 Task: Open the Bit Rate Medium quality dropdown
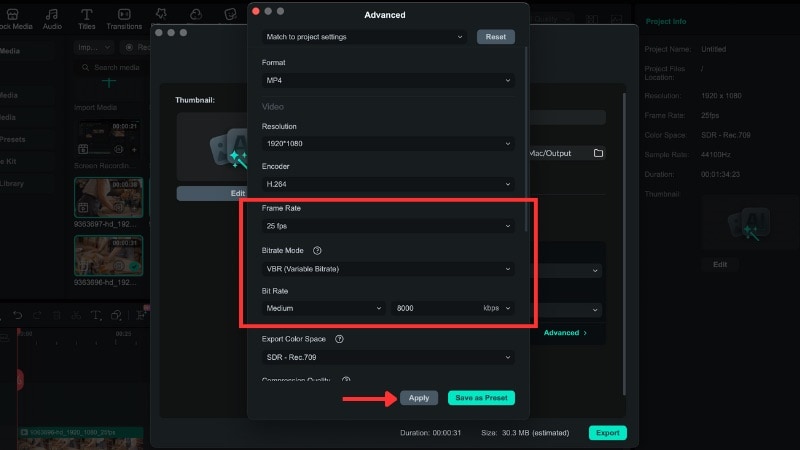(x=323, y=308)
